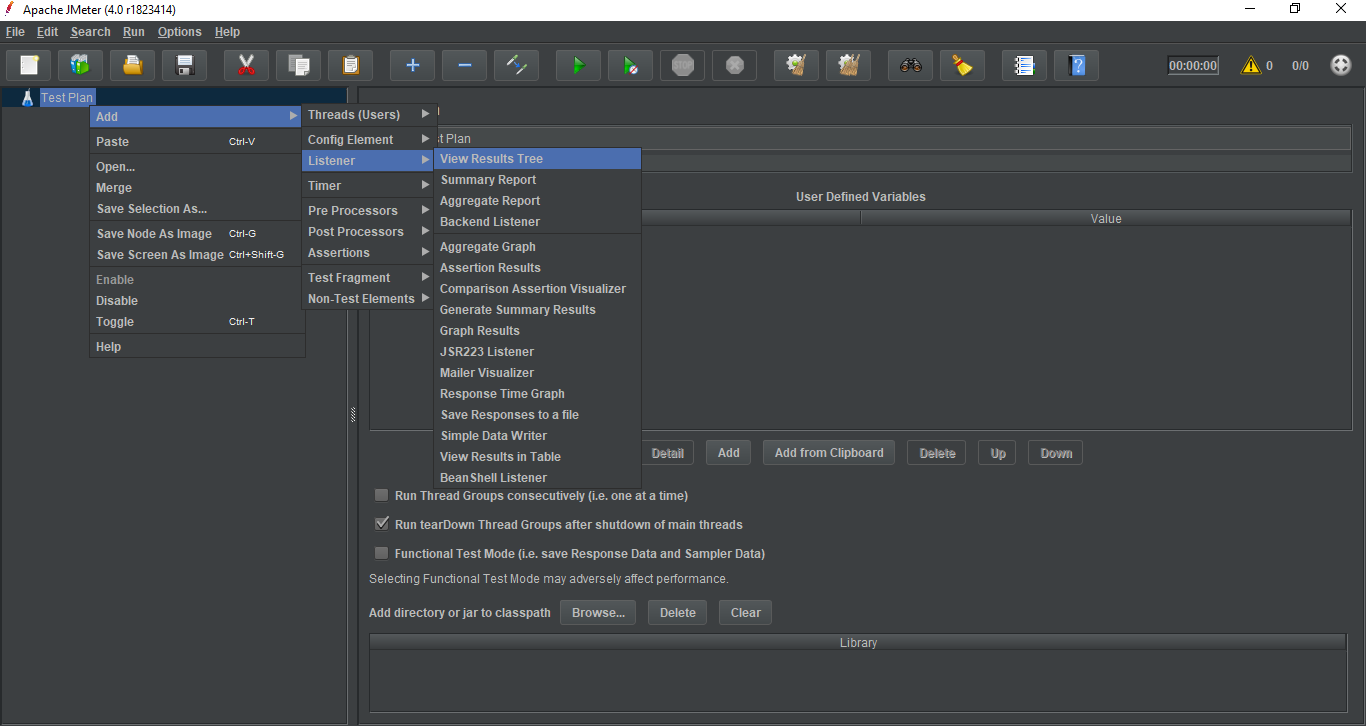Viewport: 1366px width, 726px height.
Task: Enable Run Thread Groups consecutively checkbox
Action: point(381,495)
